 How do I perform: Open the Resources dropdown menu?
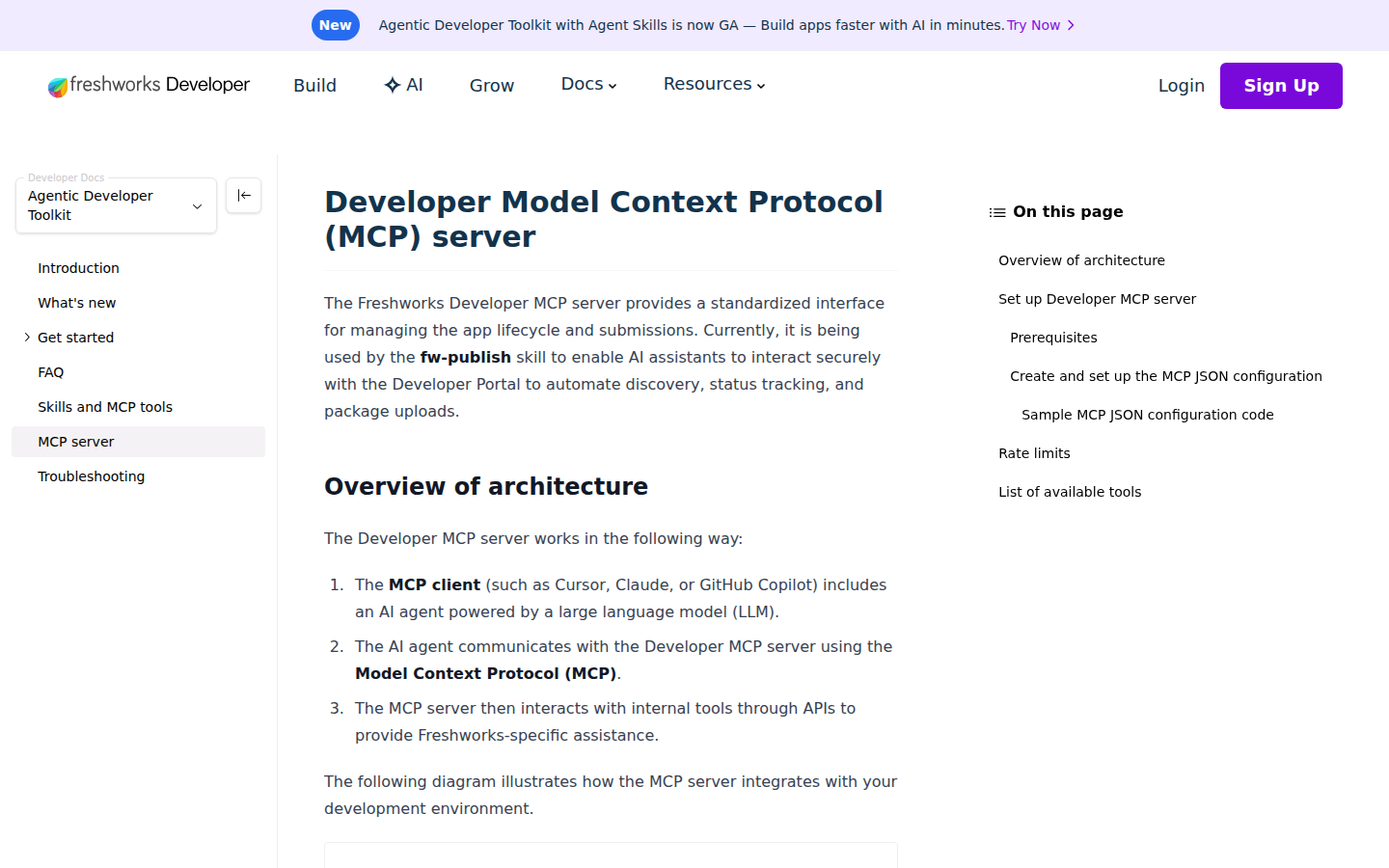pos(714,84)
